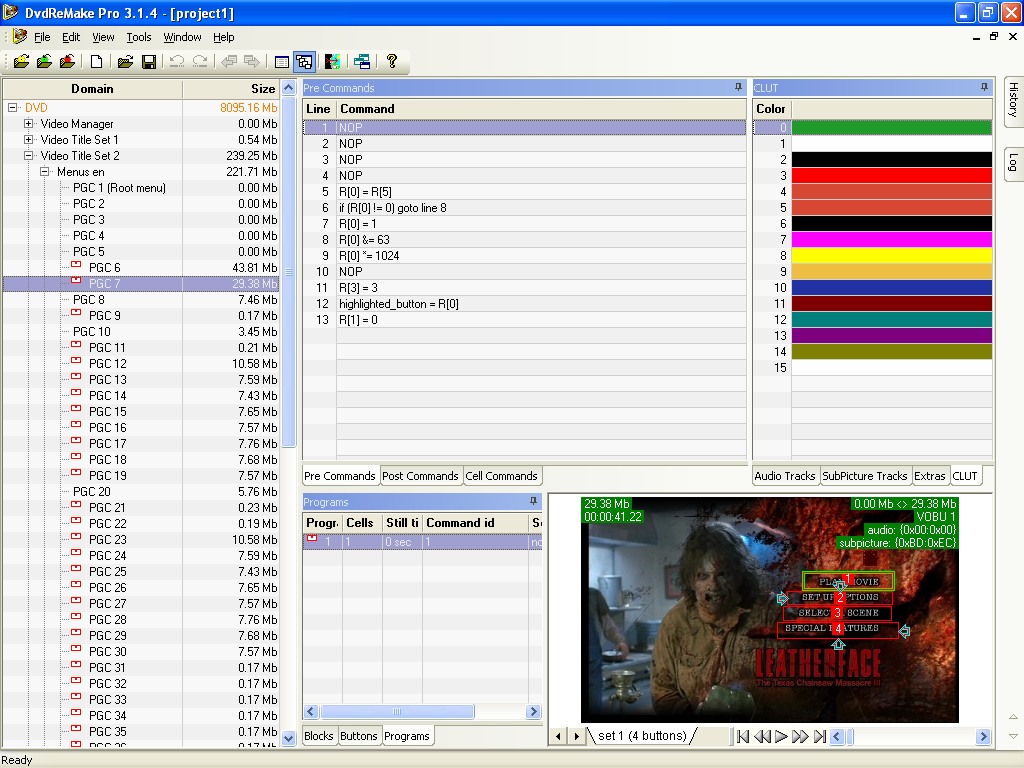This screenshot has height=768, width=1024.
Task: Expand Video Title Set 1
Action: (28, 140)
